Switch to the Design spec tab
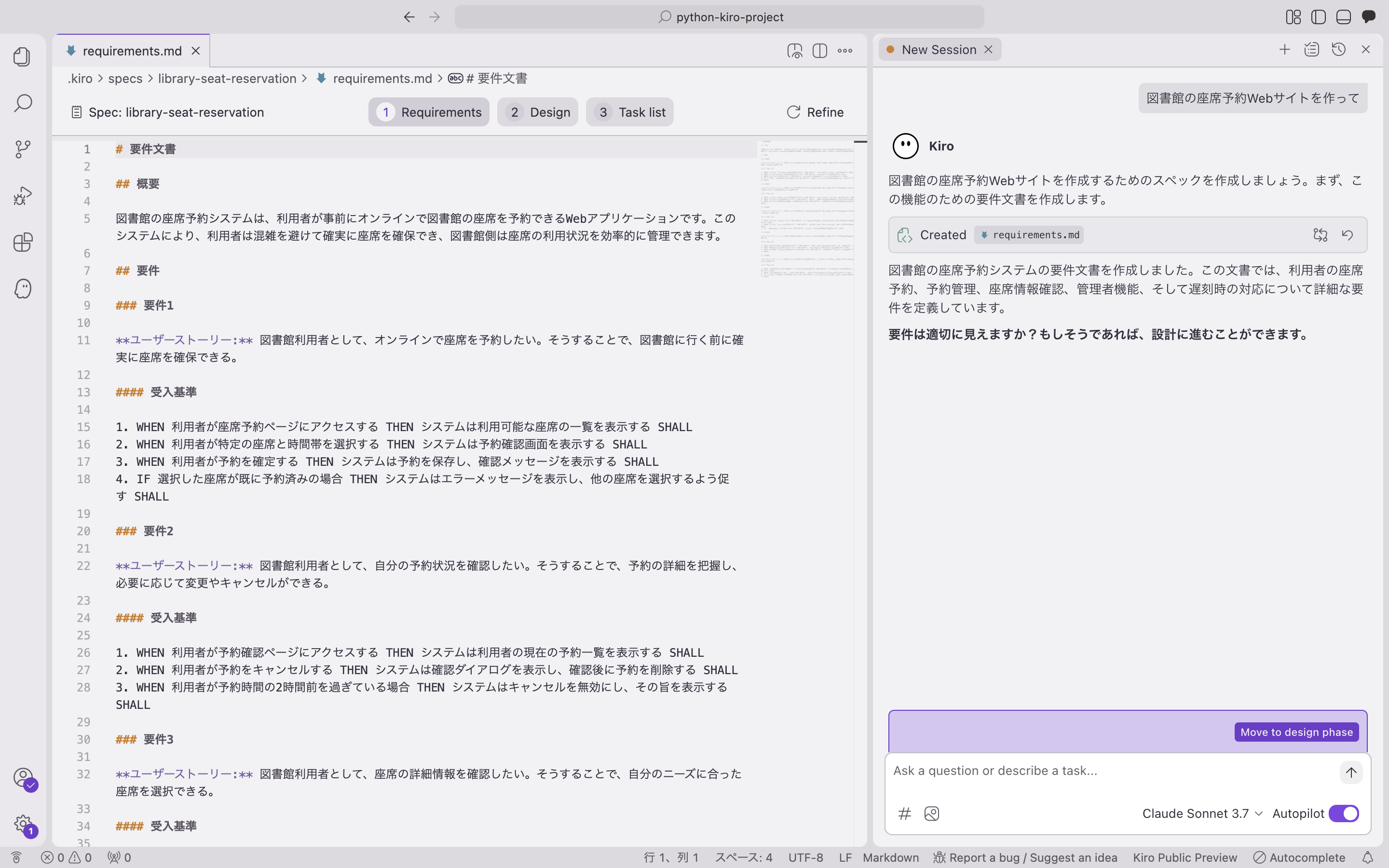Viewport: 1389px width, 868px height. pyautogui.click(x=537, y=112)
